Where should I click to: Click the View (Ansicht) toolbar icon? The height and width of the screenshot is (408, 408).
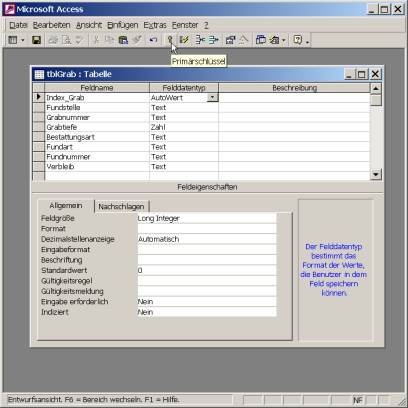[x=13, y=40]
